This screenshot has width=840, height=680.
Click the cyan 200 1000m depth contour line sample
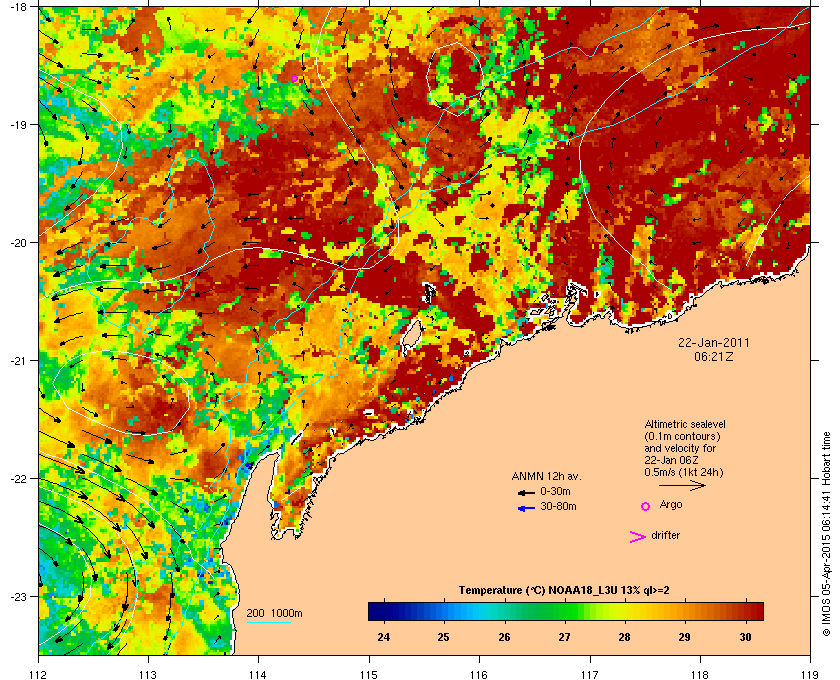268,623
